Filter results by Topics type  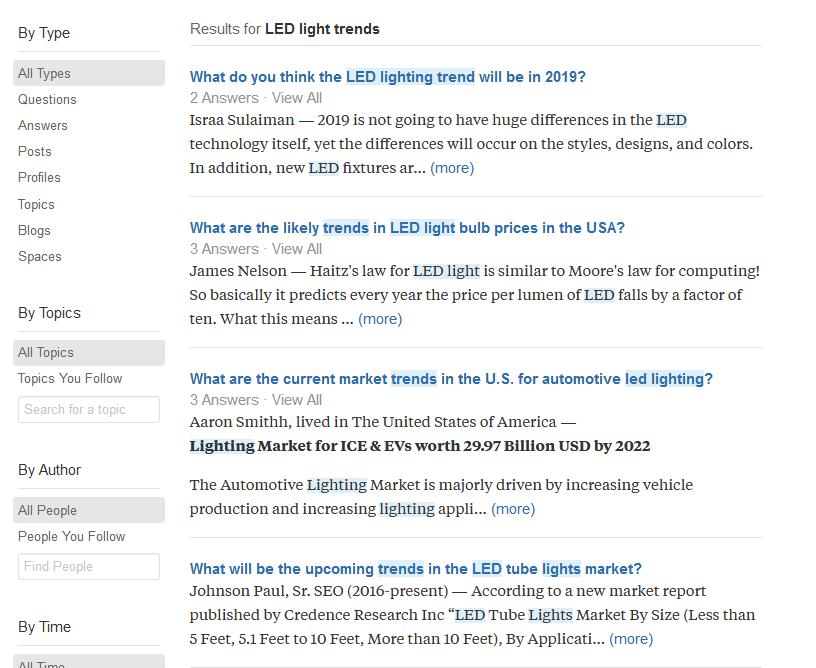36,204
